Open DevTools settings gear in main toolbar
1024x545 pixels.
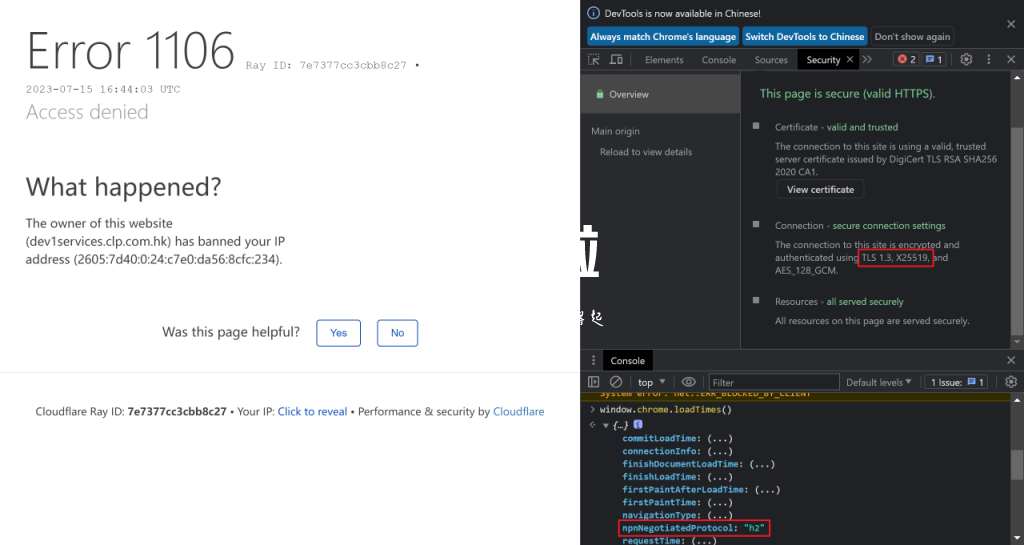tap(966, 60)
